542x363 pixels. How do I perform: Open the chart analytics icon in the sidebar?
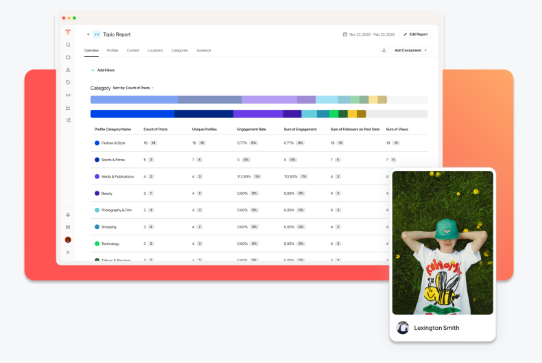(68, 108)
